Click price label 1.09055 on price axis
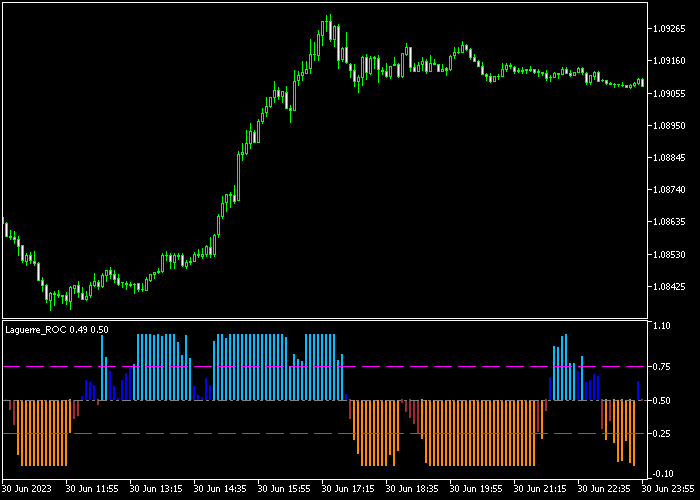 [x=669, y=93]
